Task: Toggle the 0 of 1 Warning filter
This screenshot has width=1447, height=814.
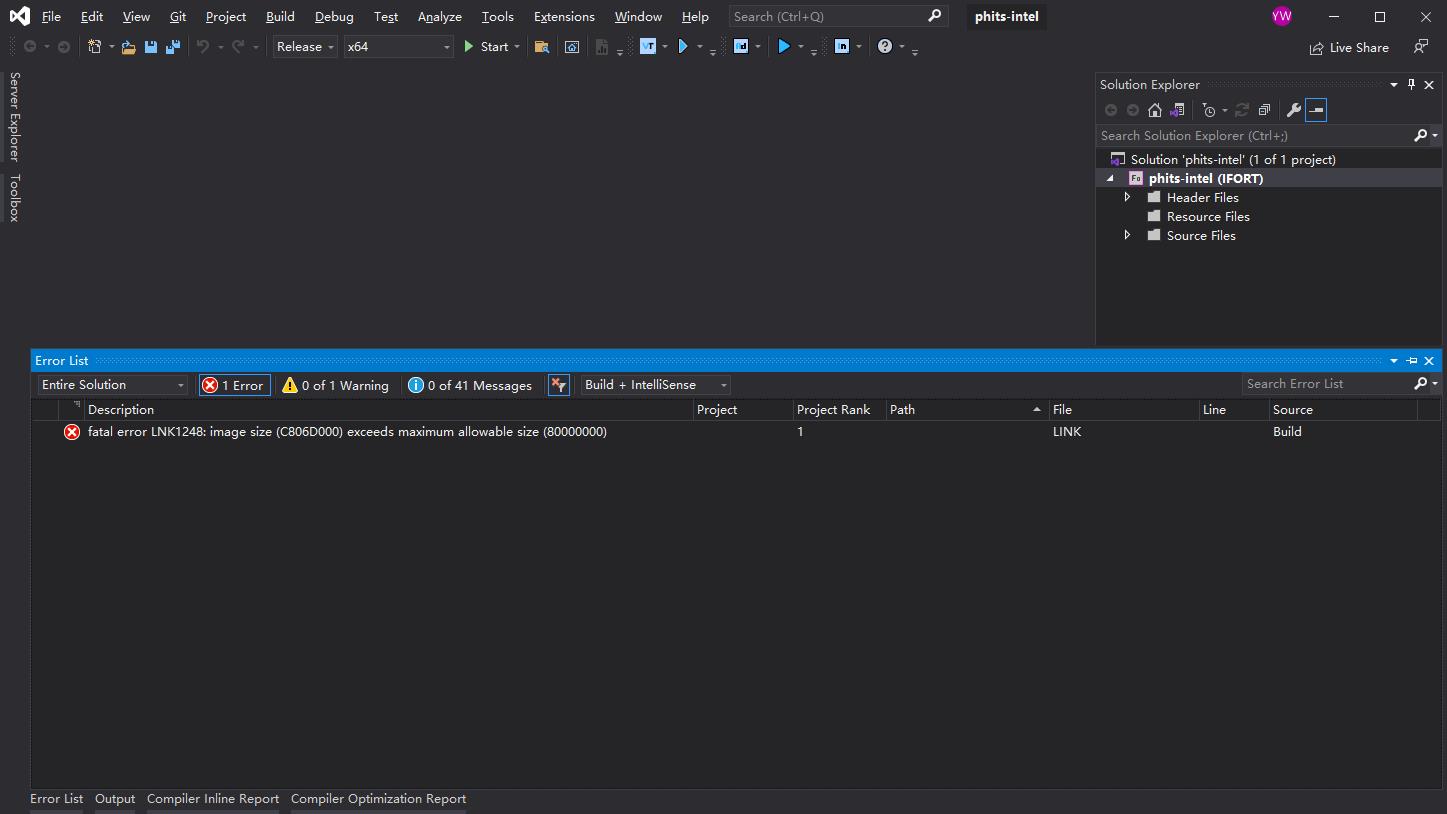Action: point(336,385)
